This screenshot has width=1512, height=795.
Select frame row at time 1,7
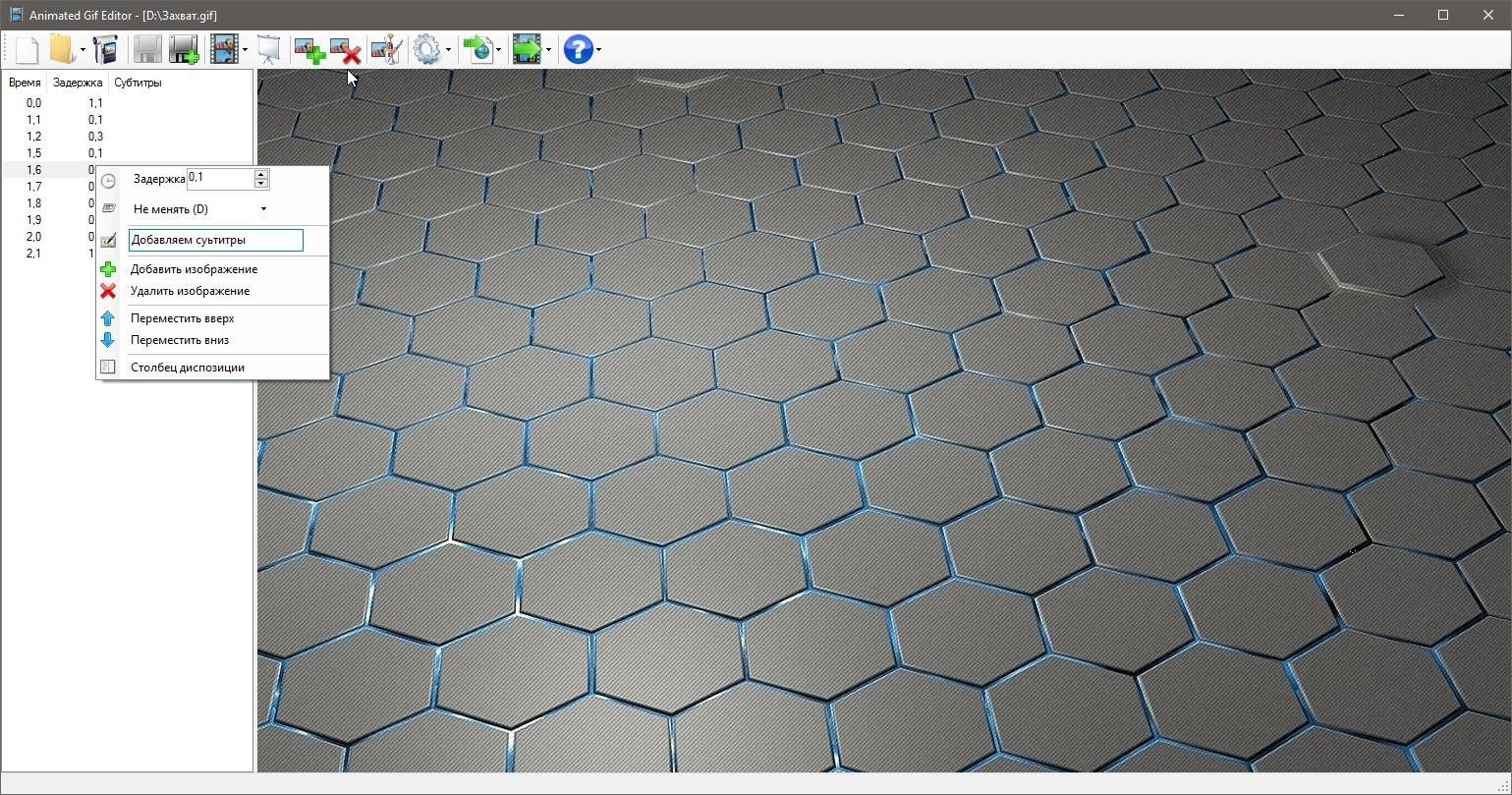pyautogui.click(x=49, y=187)
